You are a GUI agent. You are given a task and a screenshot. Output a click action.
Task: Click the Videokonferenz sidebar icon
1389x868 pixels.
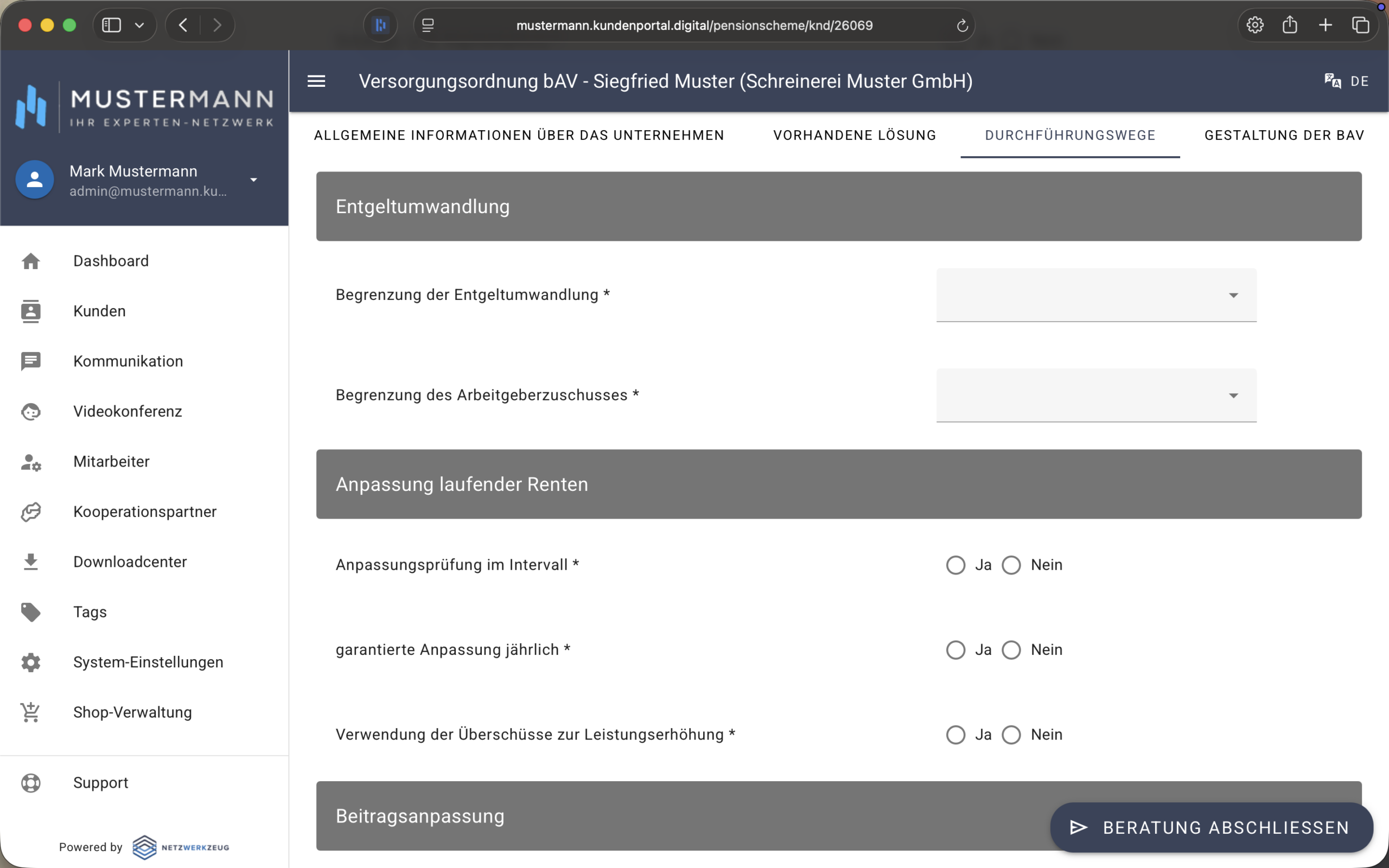pos(31,412)
